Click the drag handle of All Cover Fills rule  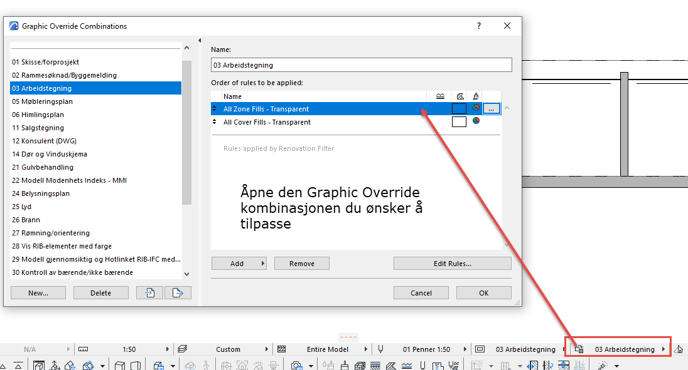coord(215,122)
